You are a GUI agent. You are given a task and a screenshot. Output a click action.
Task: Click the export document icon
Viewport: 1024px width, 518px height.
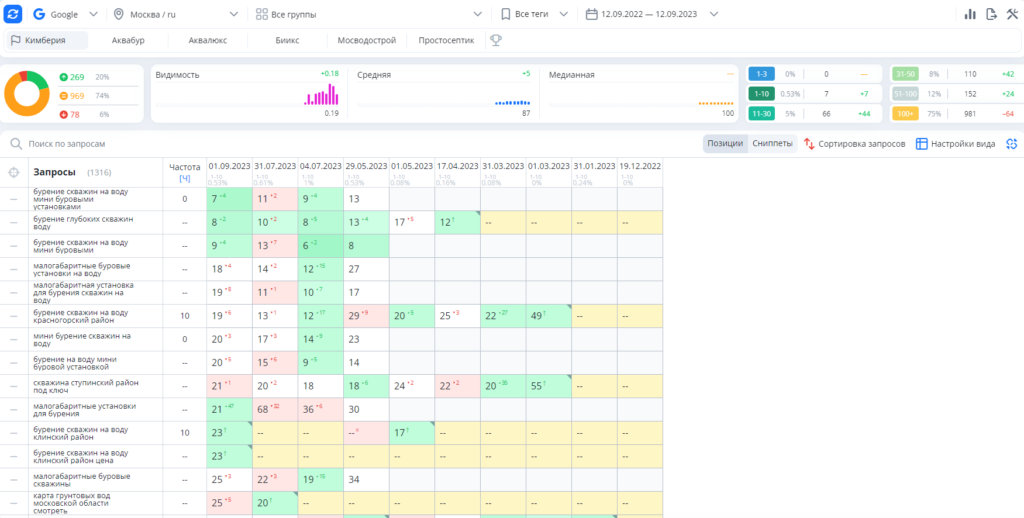(x=991, y=14)
